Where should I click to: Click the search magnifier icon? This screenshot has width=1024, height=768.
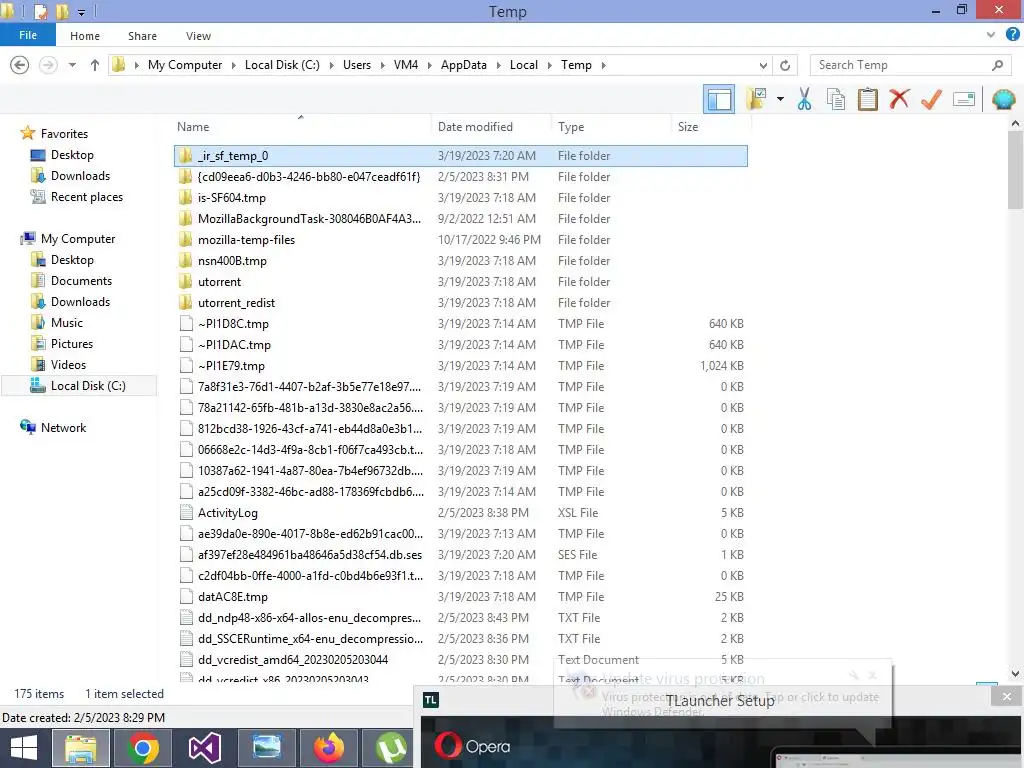click(x=997, y=65)
